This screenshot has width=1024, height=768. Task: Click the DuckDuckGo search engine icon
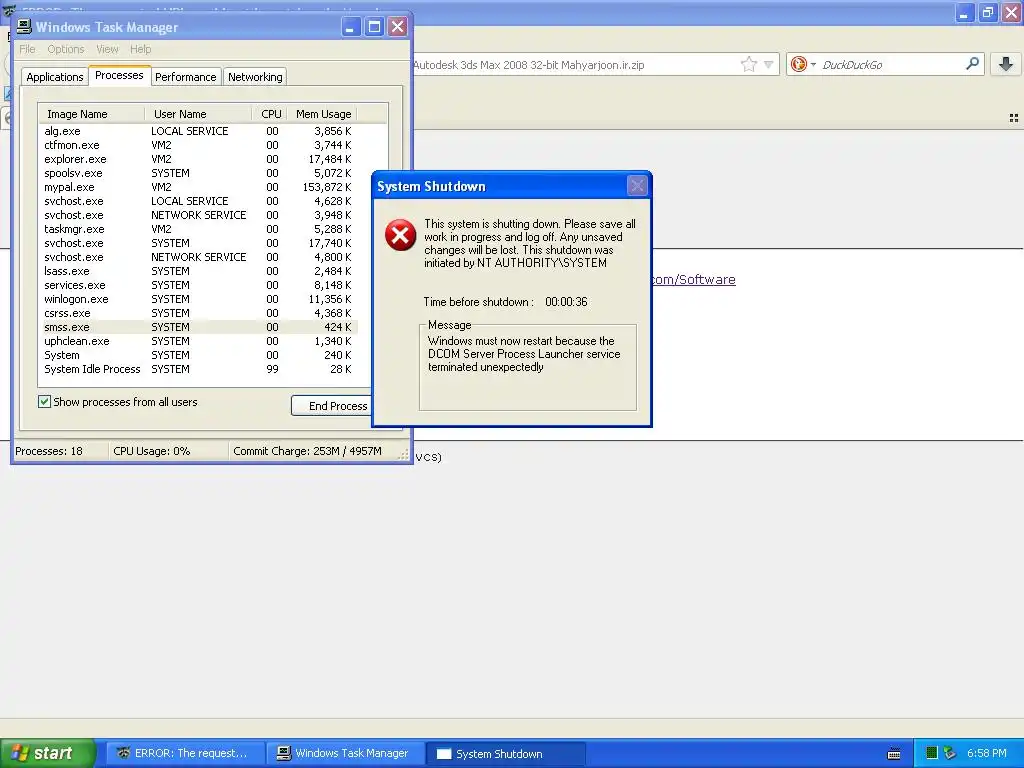click(x=798, y=64)
